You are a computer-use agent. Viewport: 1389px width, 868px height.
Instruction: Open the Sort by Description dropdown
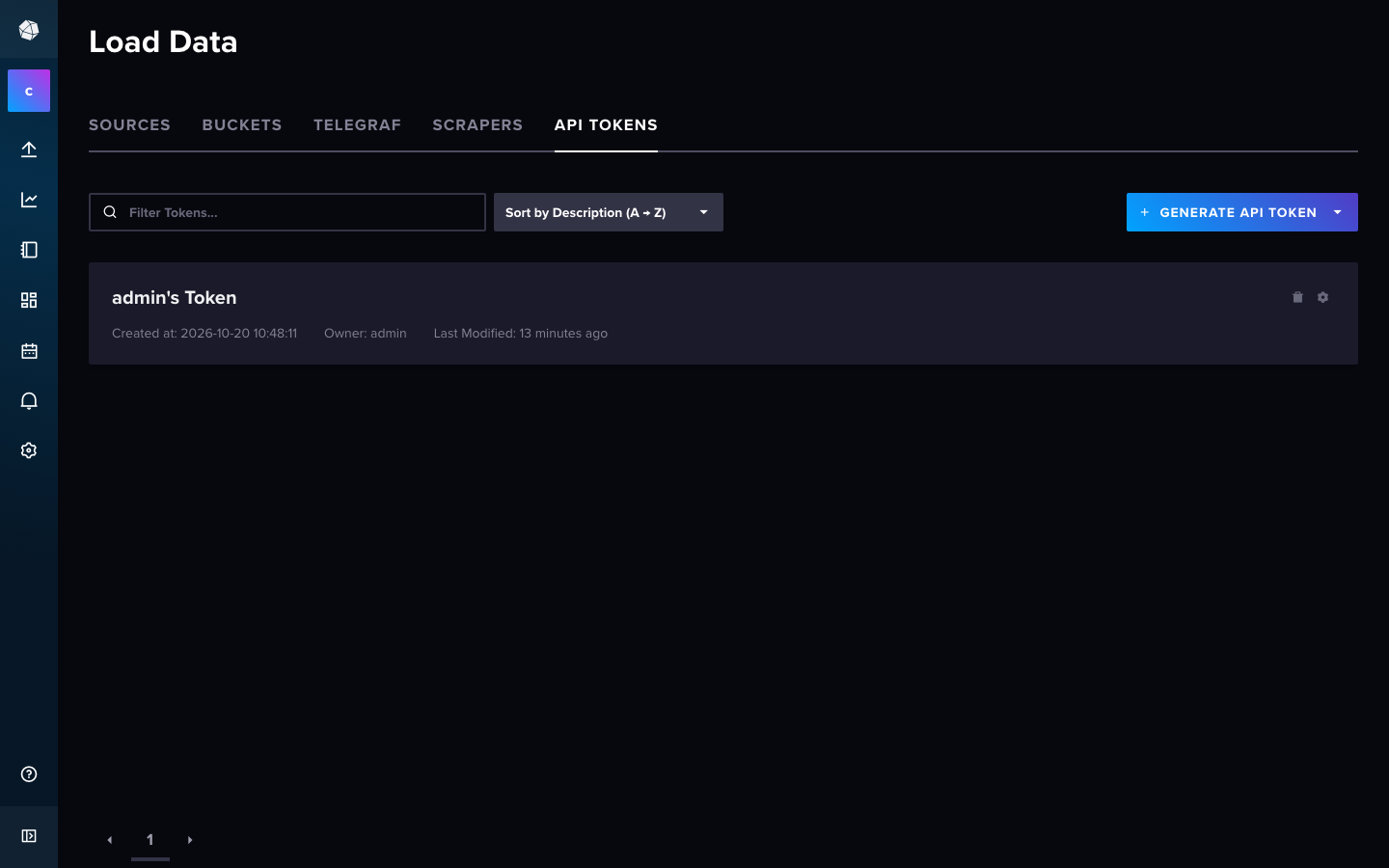pyautogui.click(x=609, y=212)
